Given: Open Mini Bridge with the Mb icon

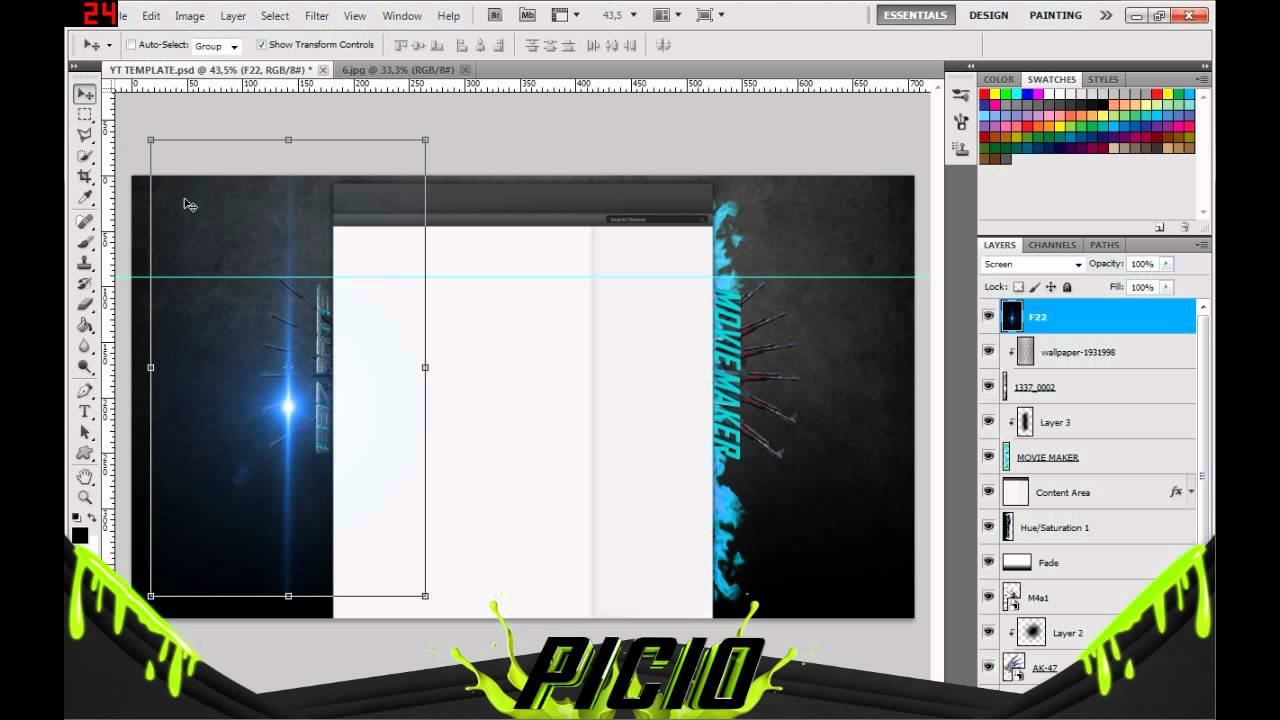Looking at the screenshot, I should [527, 15].
